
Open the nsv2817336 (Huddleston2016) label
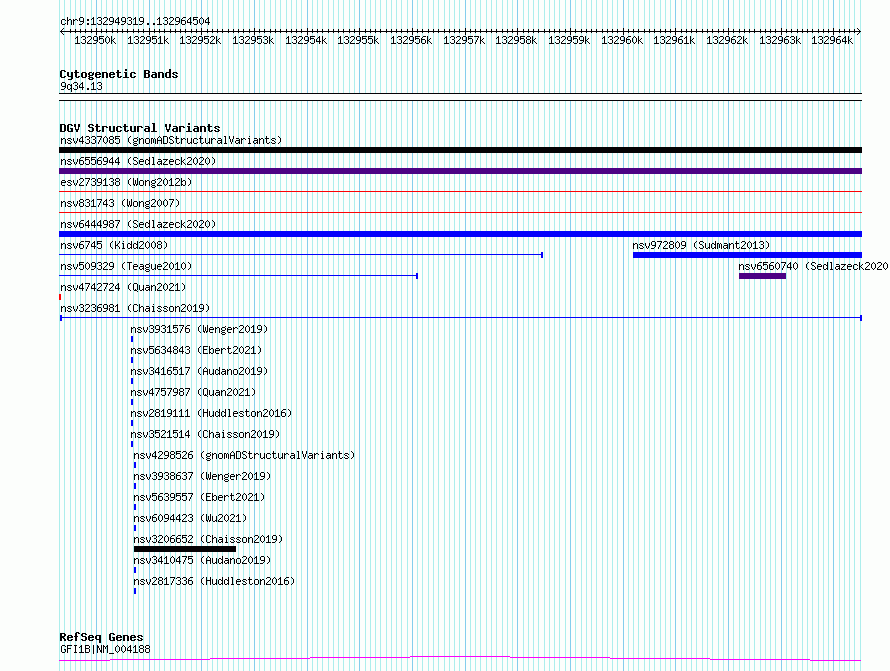pos(214,581)
